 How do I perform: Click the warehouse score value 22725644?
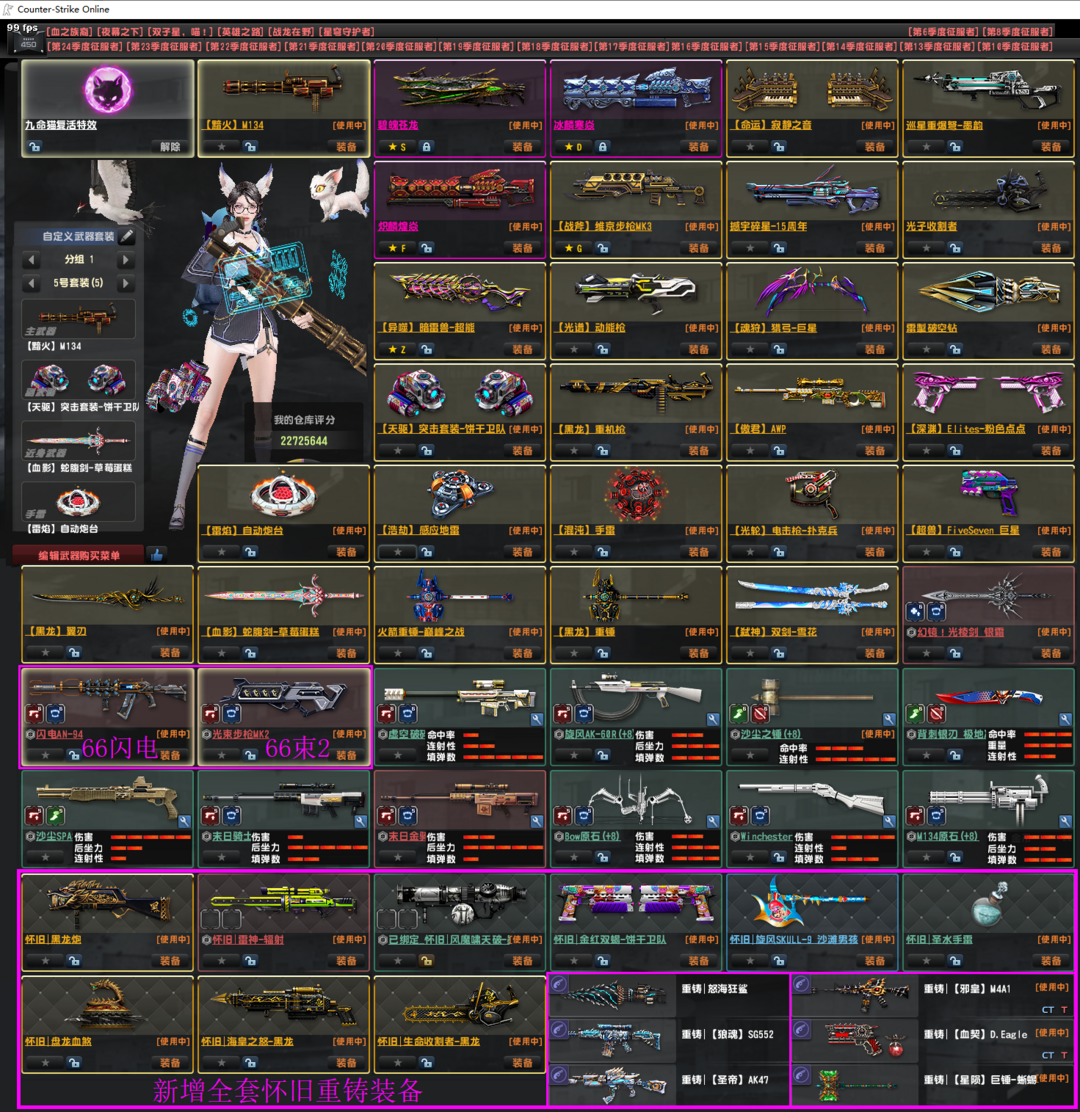point(304,441)
